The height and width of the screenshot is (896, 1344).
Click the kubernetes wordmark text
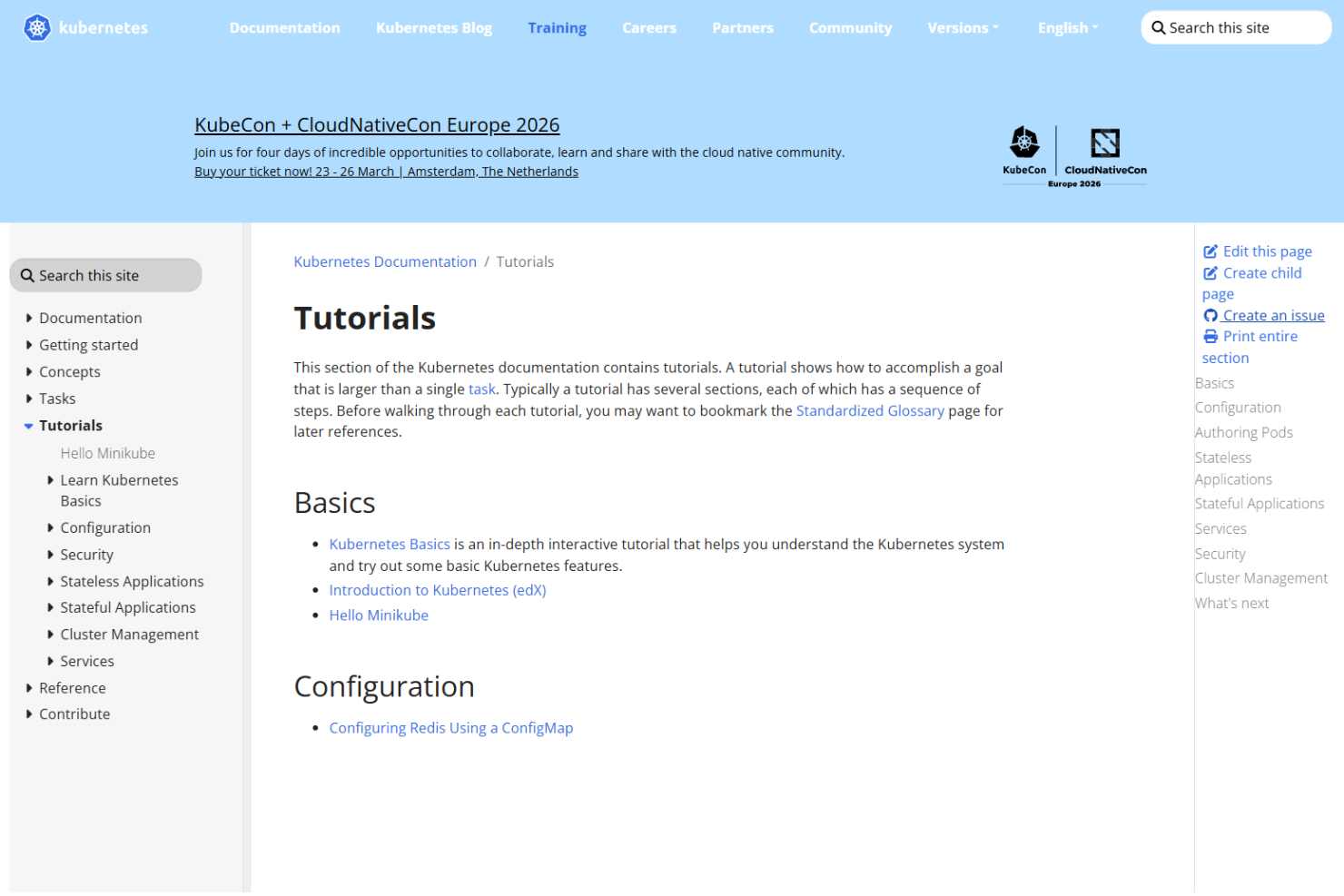coord(104,28)
